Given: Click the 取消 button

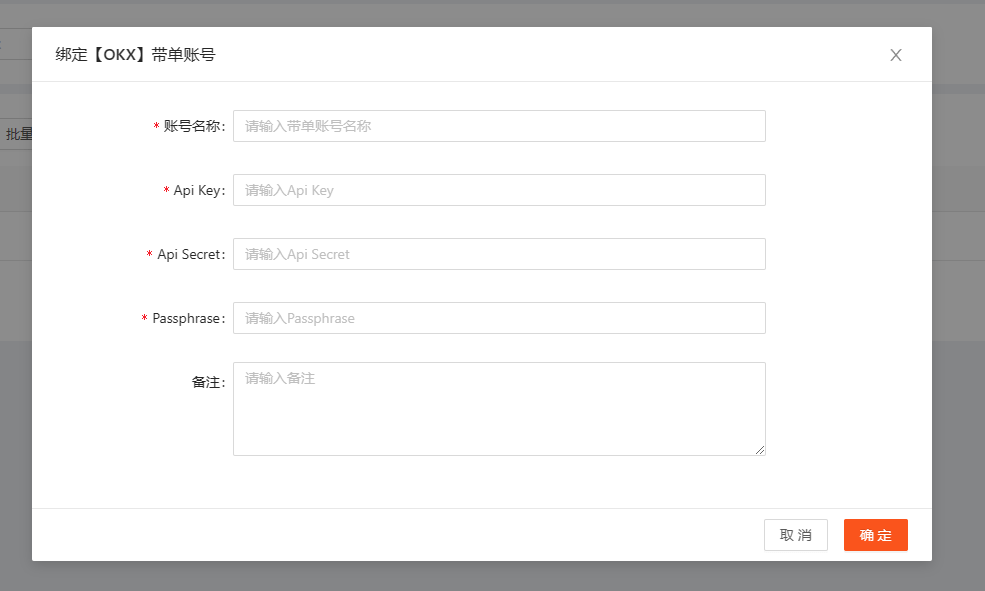Looking at the screenshot, I should pos(796,535).
